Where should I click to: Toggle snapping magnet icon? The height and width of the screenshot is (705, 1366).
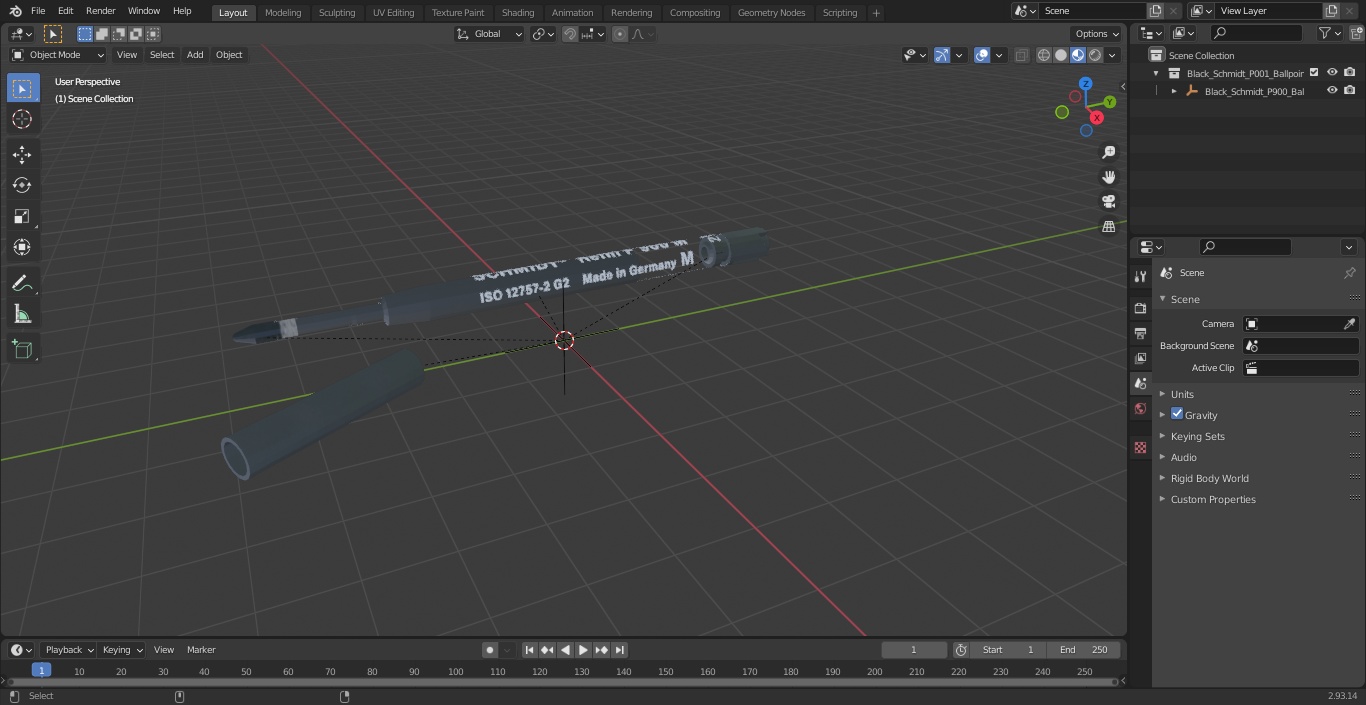pos(570,34)
